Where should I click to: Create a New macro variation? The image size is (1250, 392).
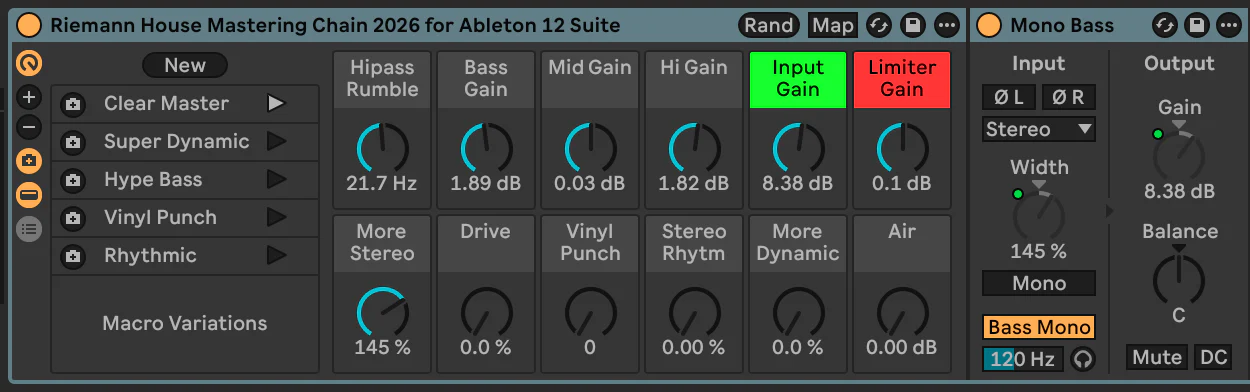coord(185,65)
